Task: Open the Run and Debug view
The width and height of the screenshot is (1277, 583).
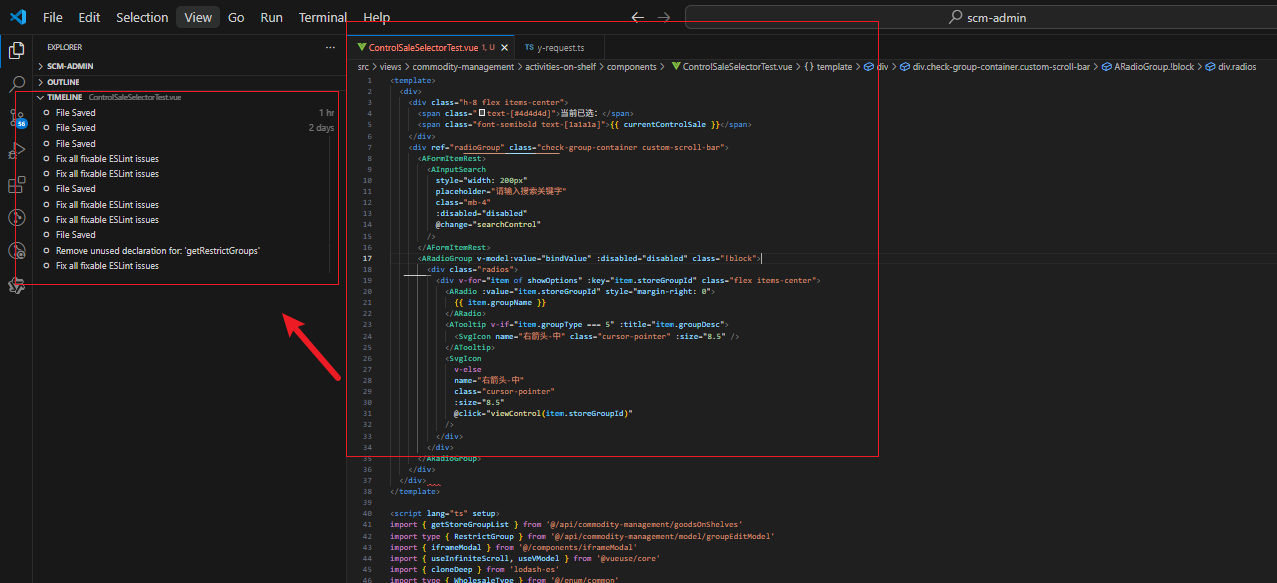Action: [x=16, y=152]
